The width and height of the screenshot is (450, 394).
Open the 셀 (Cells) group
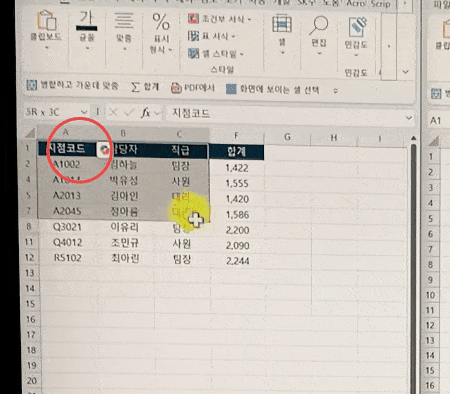[x=282, y=34]
